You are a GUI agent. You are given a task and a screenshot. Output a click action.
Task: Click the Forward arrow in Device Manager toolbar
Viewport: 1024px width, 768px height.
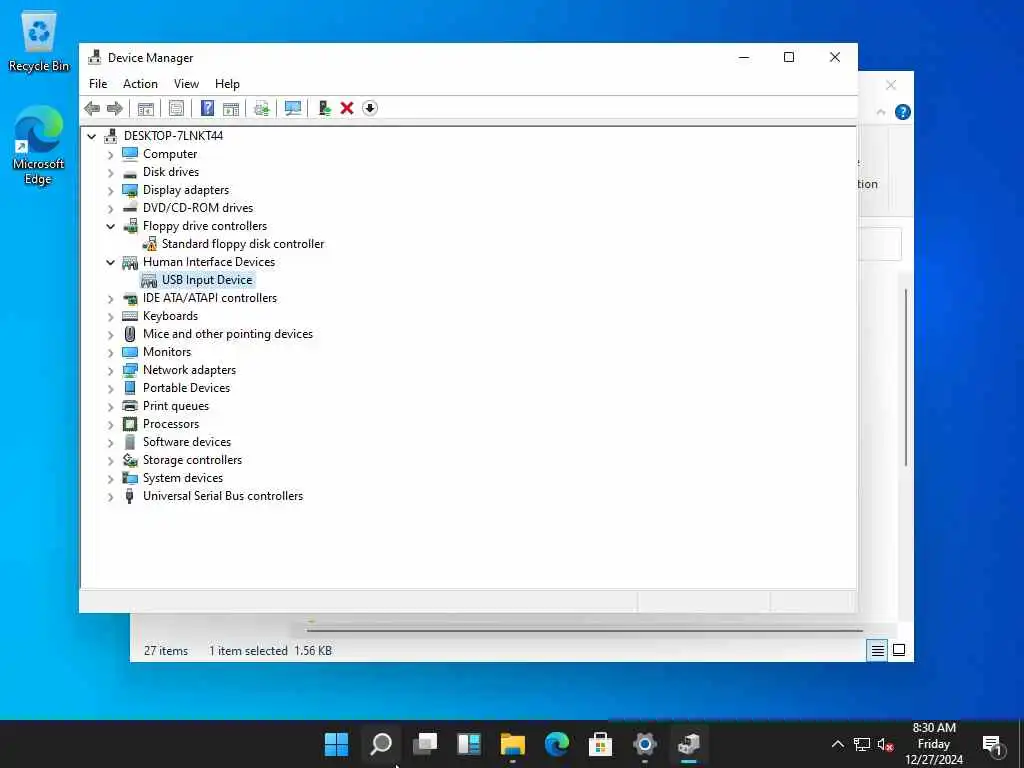[115, 108]
